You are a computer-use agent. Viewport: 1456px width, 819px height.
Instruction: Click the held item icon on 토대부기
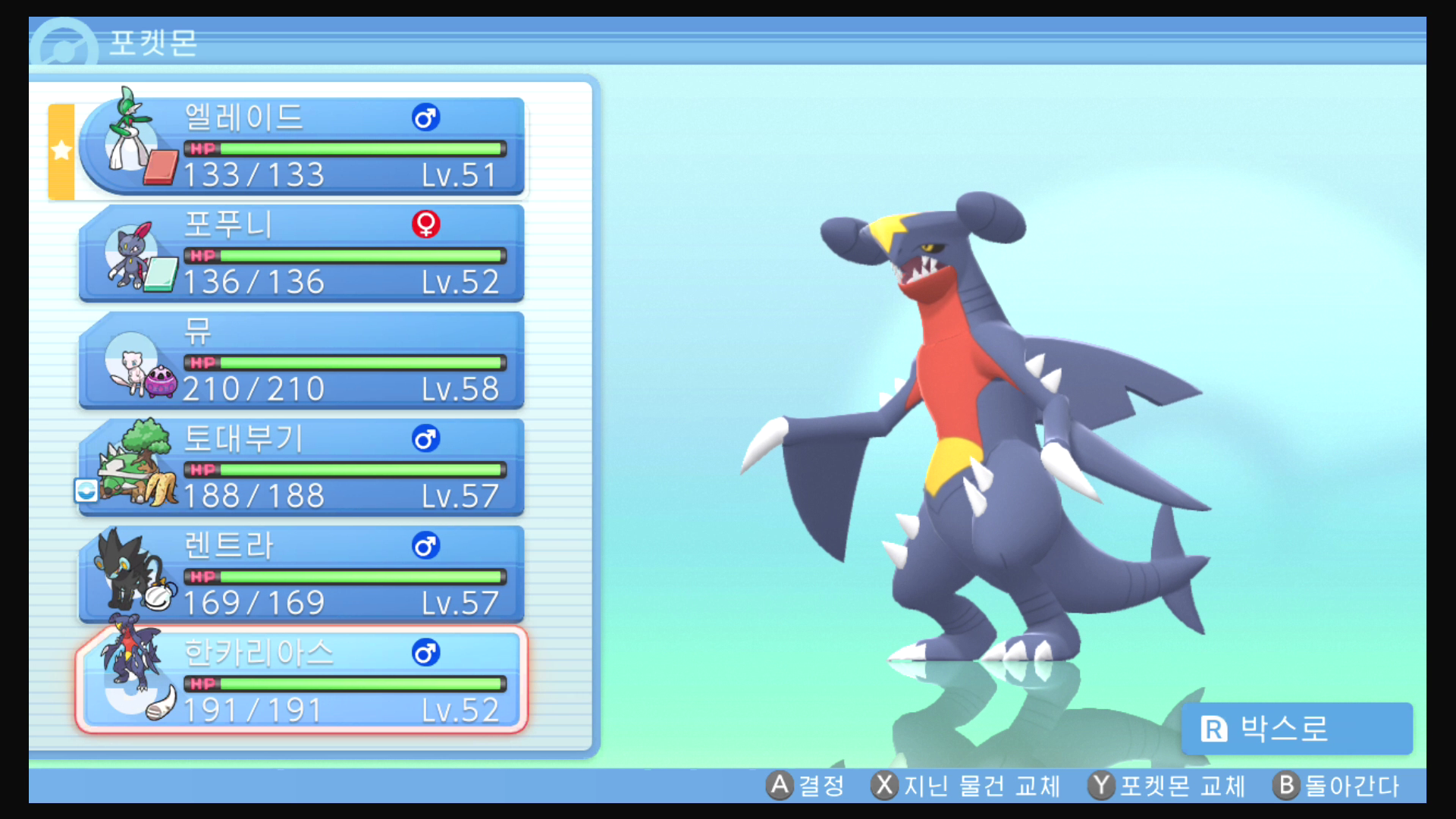pos(161,489)
